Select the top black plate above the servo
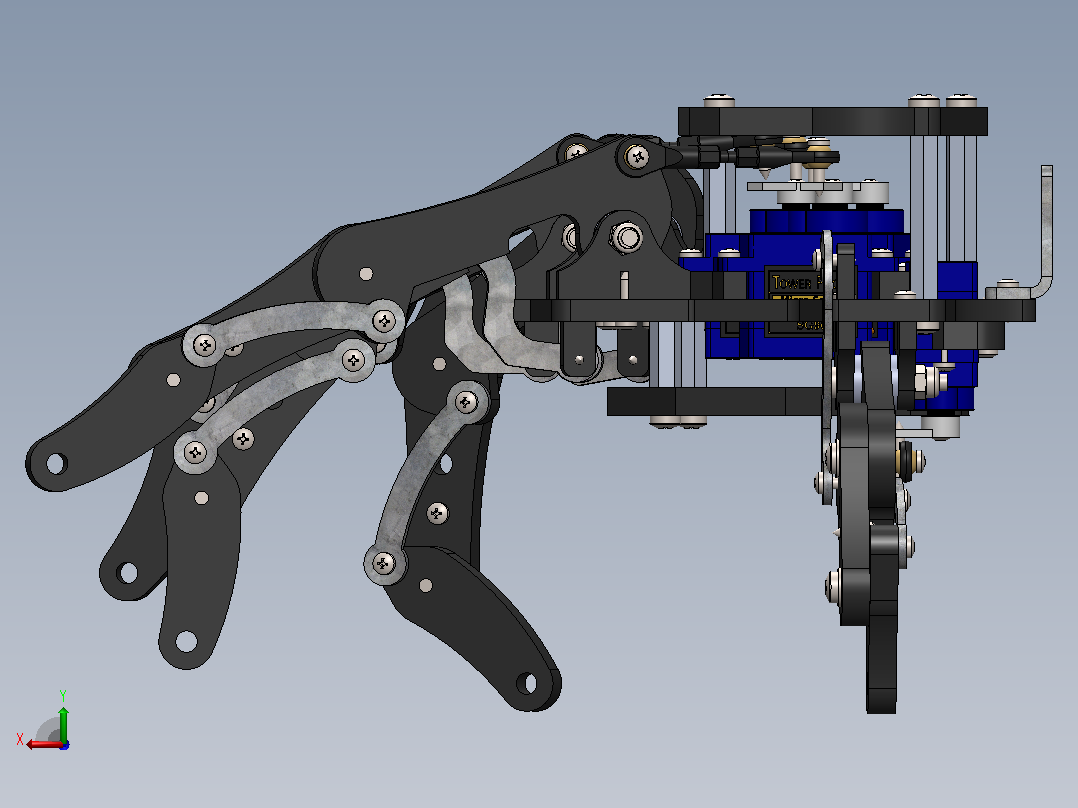1078x808 pixels. click(833, 121)
